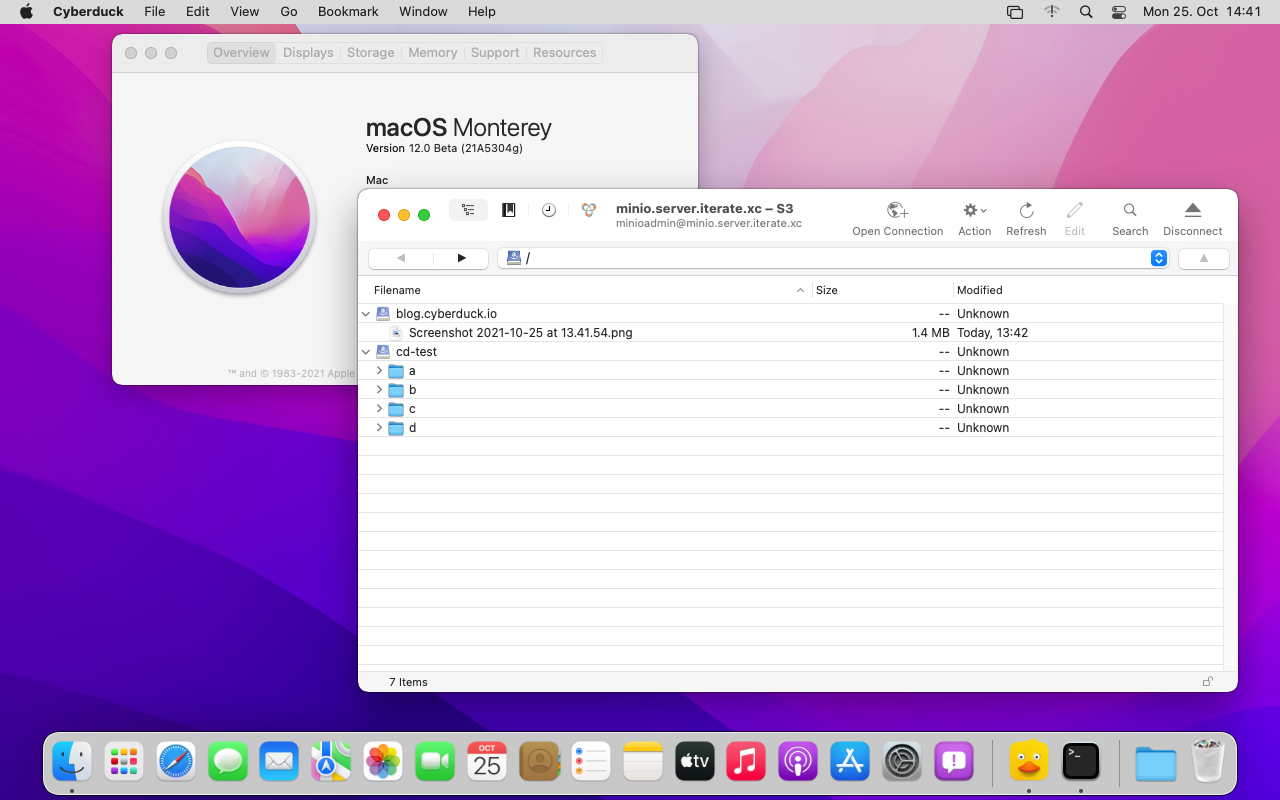This screenshot has width=1280, height=800.
Task: Open System Preferences from the Dock
Action: (902, 762)
